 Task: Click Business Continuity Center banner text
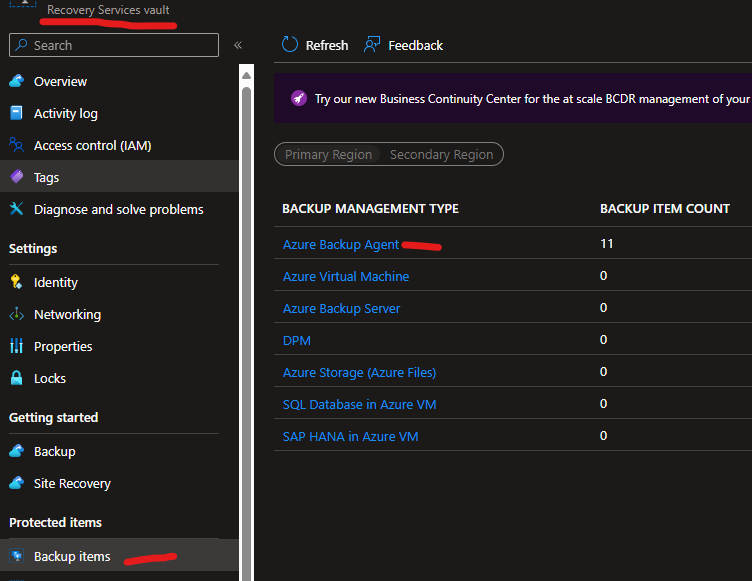click(532, 98)
